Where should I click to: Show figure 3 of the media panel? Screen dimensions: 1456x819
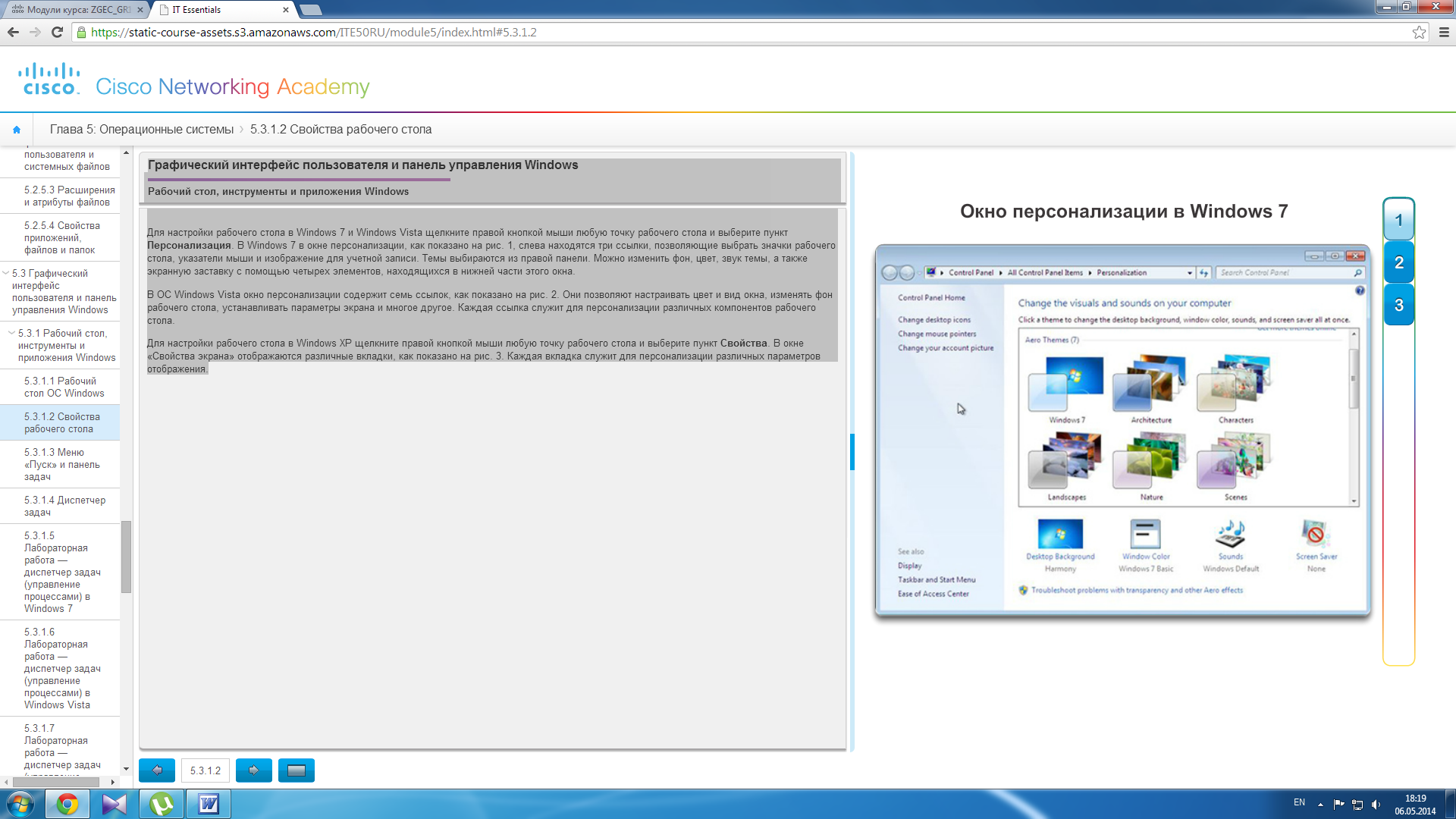[1398, 305]
